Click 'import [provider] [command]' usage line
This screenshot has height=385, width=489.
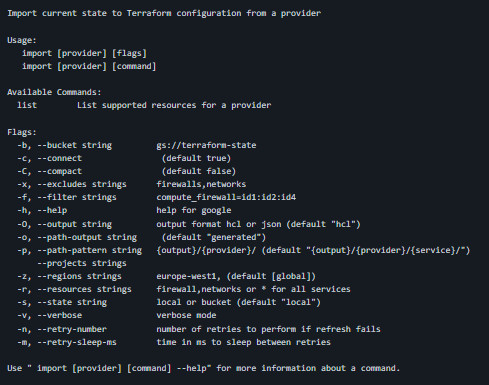point(89,66)
